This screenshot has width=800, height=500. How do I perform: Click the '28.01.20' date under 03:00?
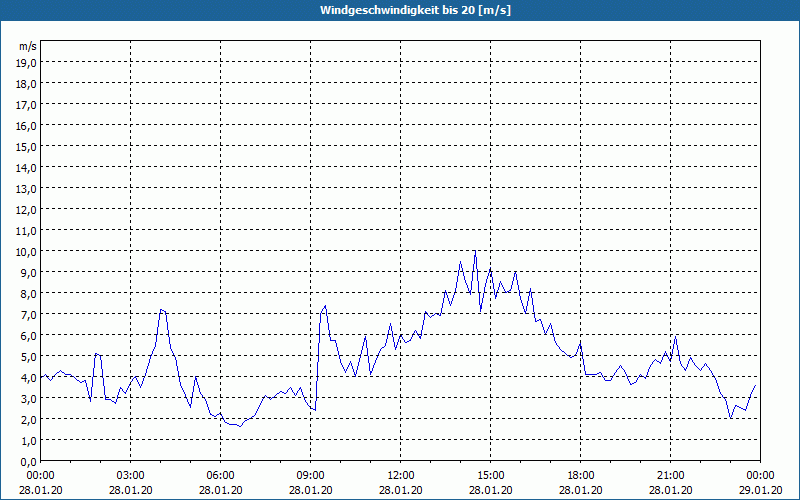coord(131,490)
